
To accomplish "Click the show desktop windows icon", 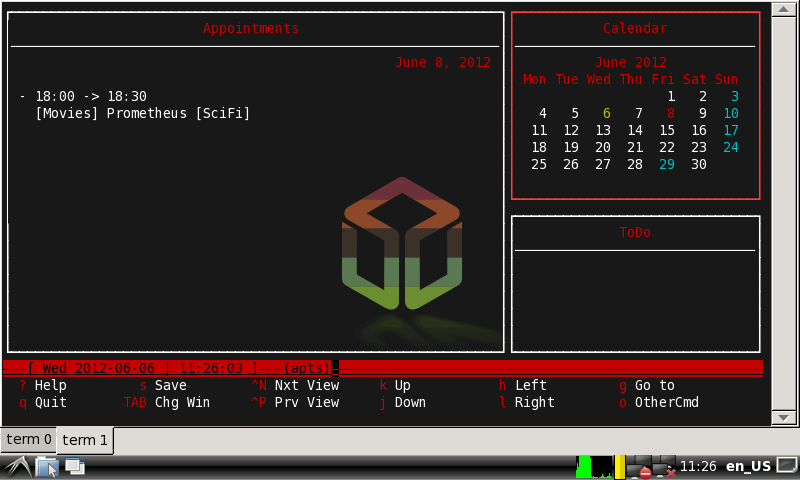I will (75, 467).
